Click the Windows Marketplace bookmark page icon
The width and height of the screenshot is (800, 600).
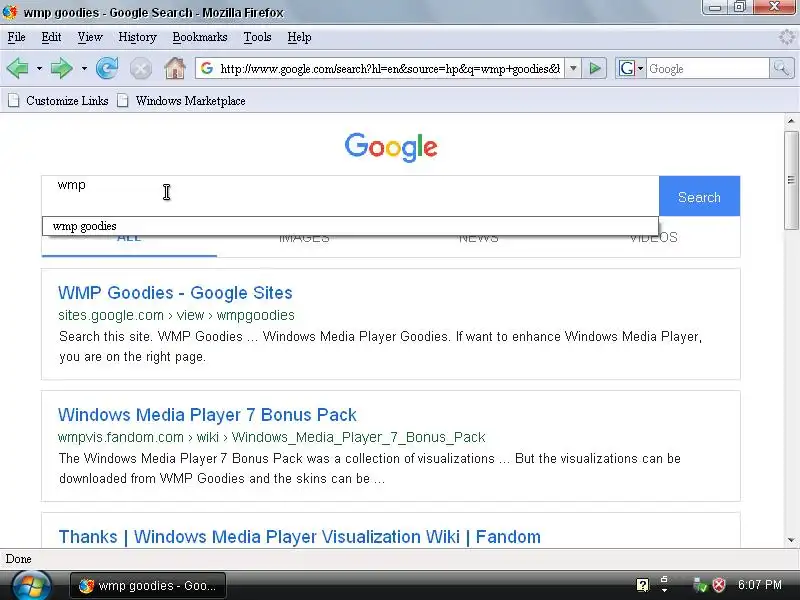pyautogui.click(x=122, y=101)
